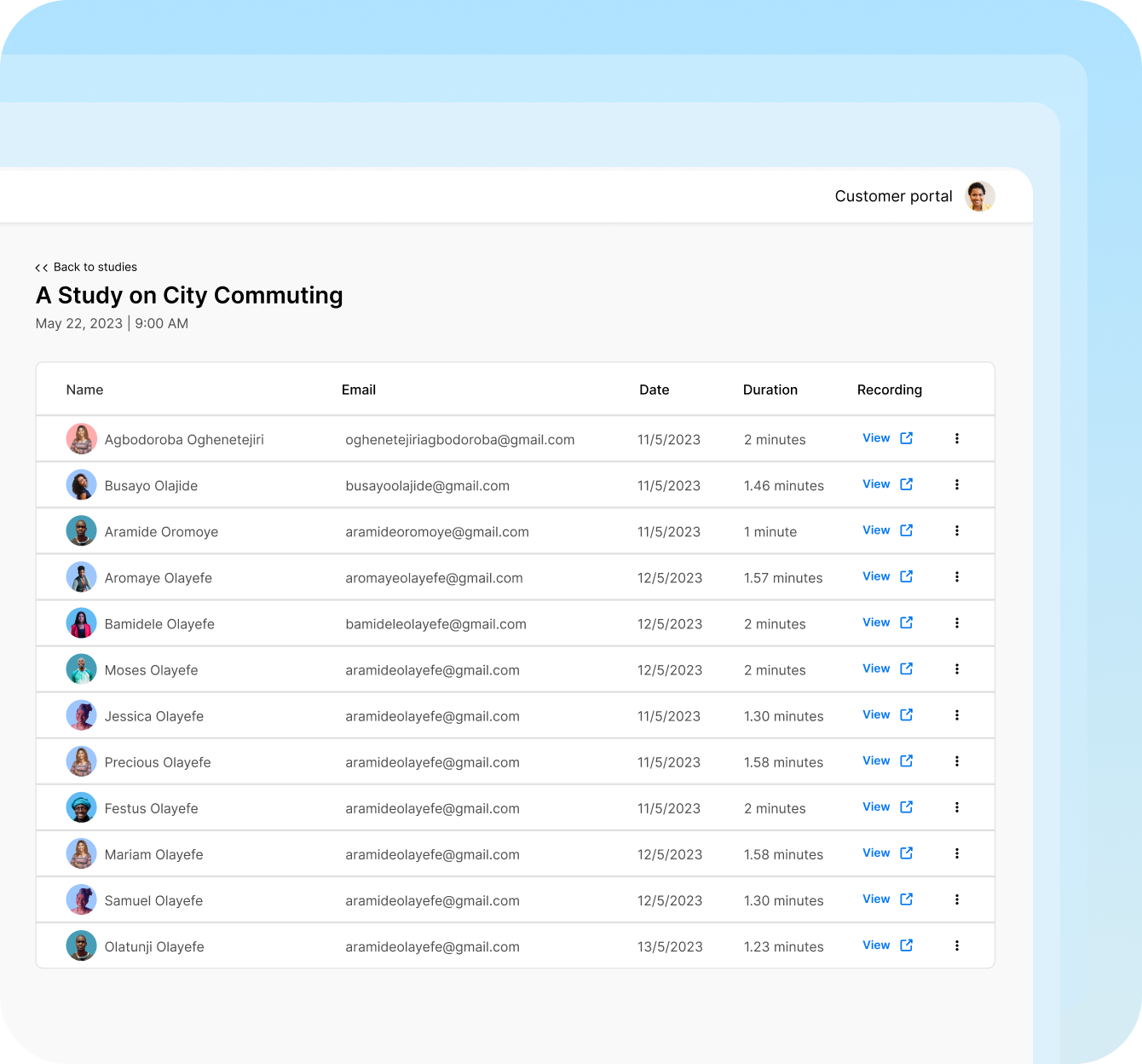
Task: Open the three-dot menu for Mariam Olayefe
Action: point(957,853)
